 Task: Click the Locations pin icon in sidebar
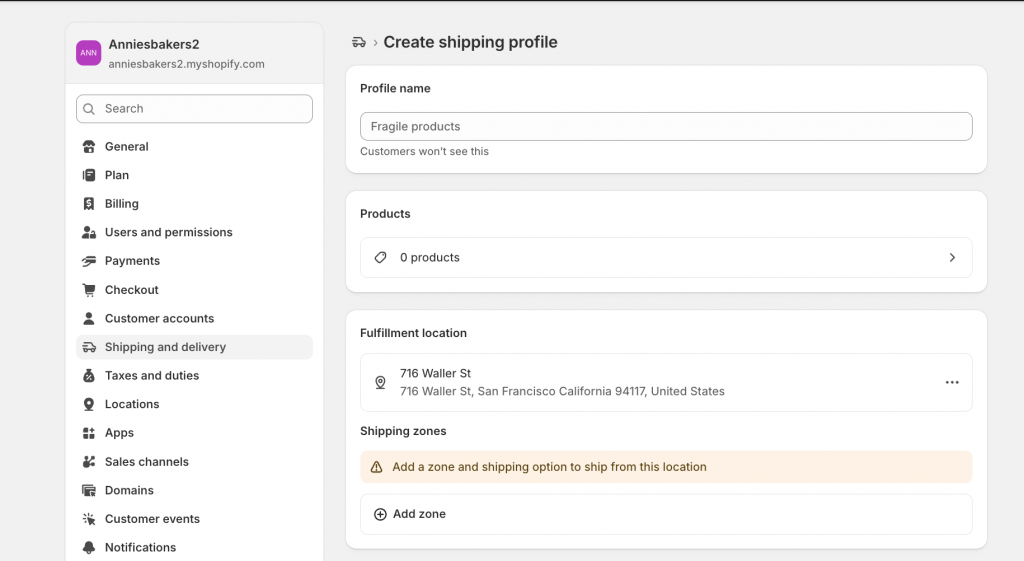[89, 404]
